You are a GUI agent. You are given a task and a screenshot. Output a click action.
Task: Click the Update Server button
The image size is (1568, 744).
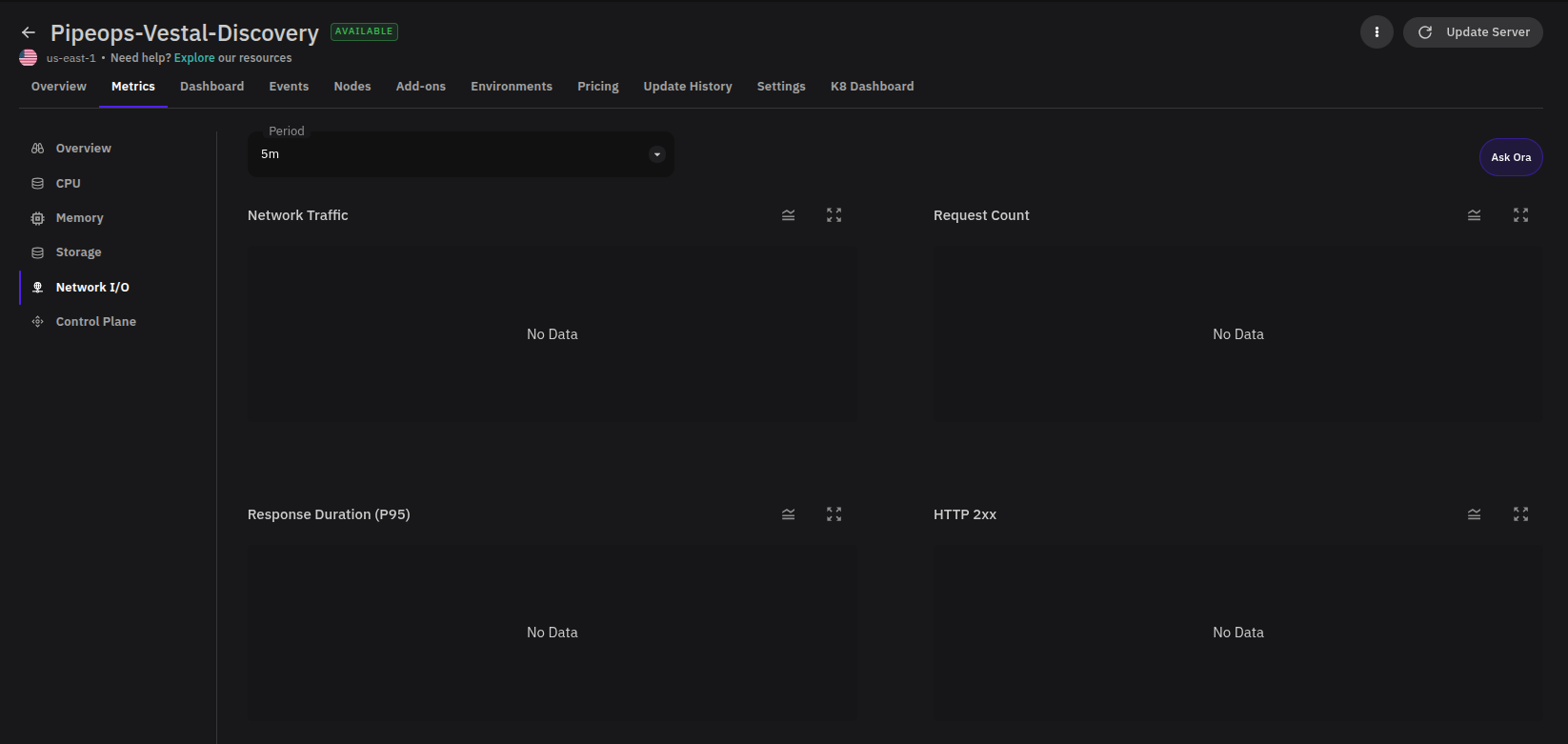click(x=1473, y=32)
